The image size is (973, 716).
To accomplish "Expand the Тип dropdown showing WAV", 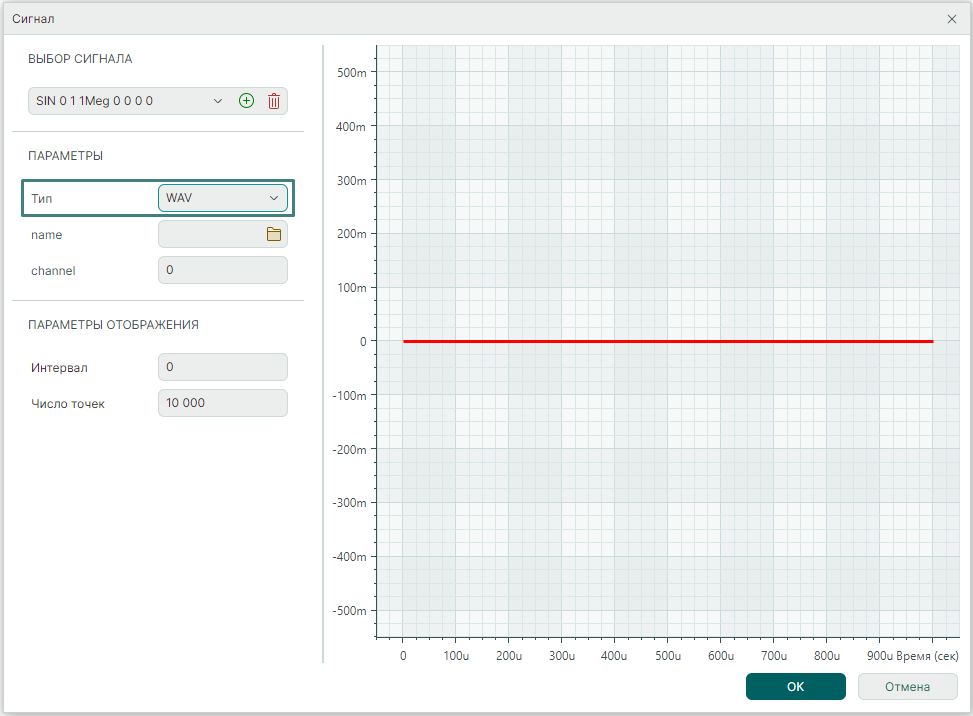I will (x=222, y=198).
